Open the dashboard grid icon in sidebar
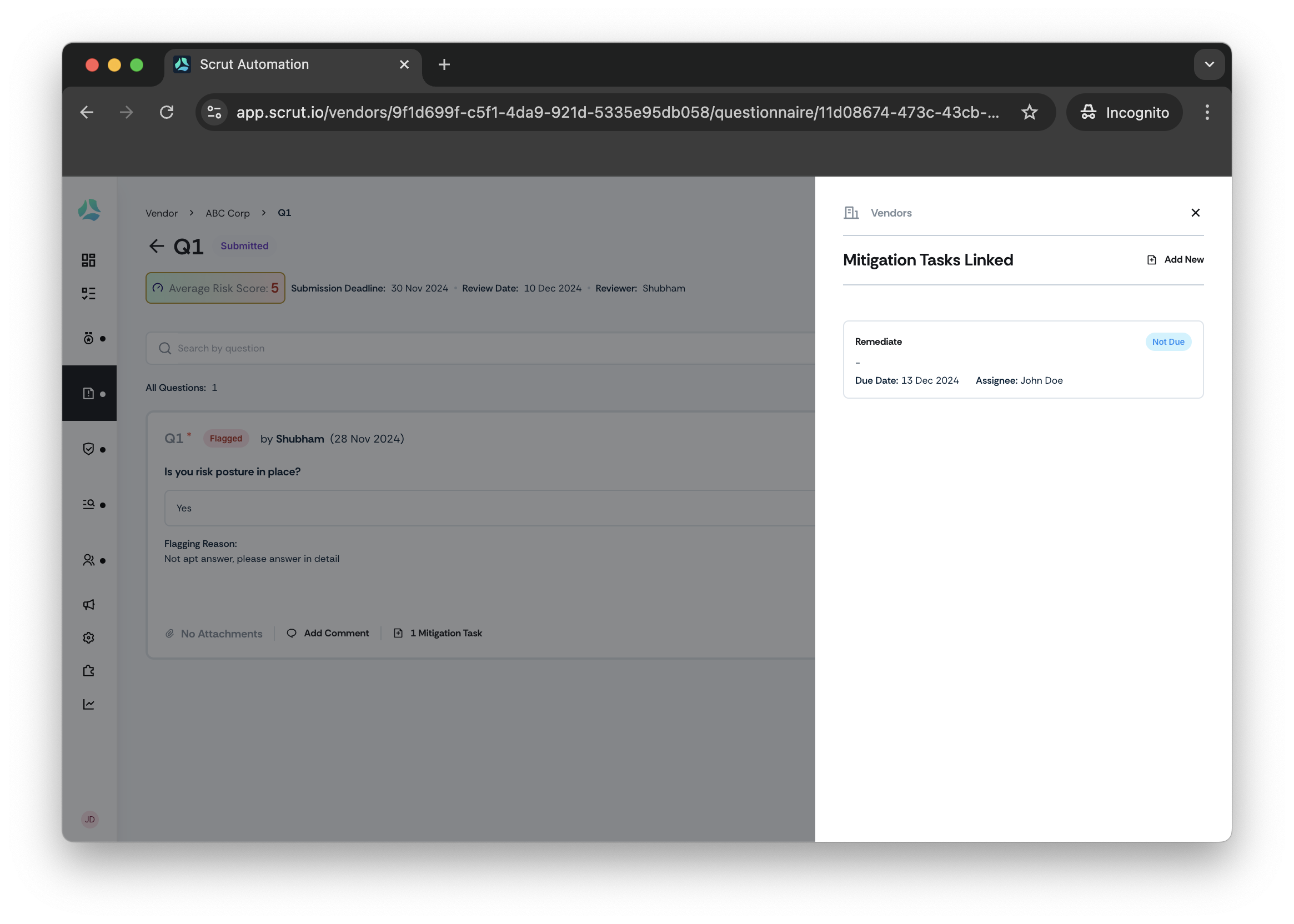 click(88, 260)
